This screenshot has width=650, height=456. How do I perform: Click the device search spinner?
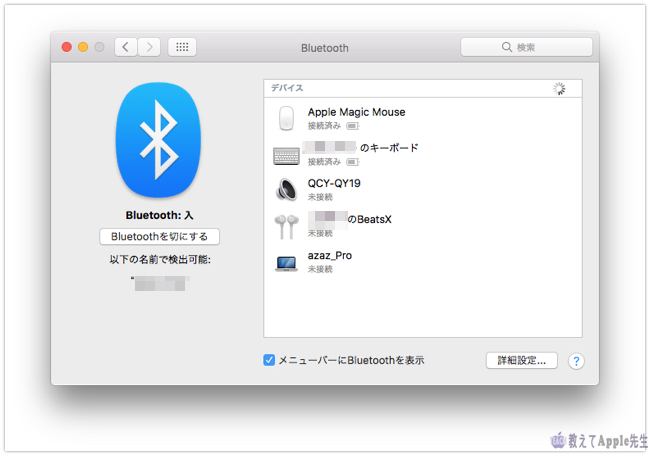[x=559, y=88]
